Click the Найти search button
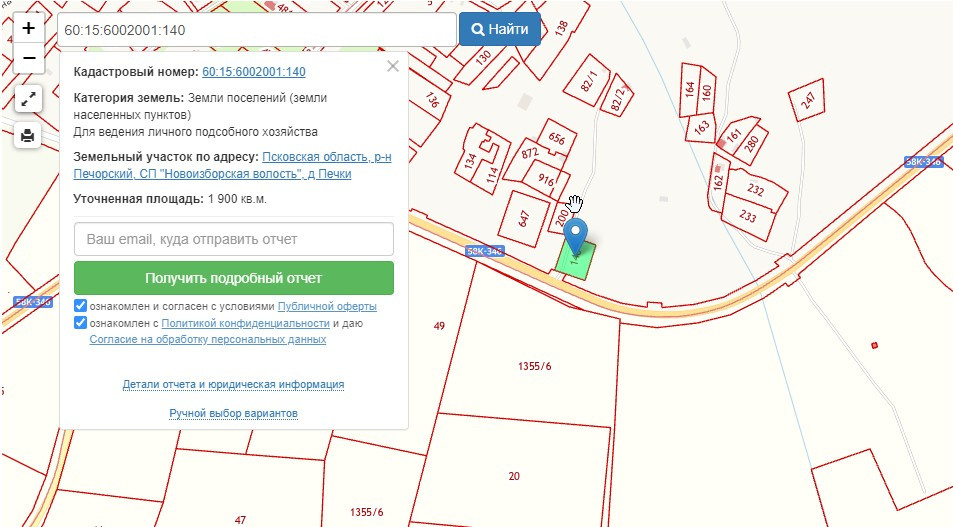953x527 pixels. (x=500, y=29)
